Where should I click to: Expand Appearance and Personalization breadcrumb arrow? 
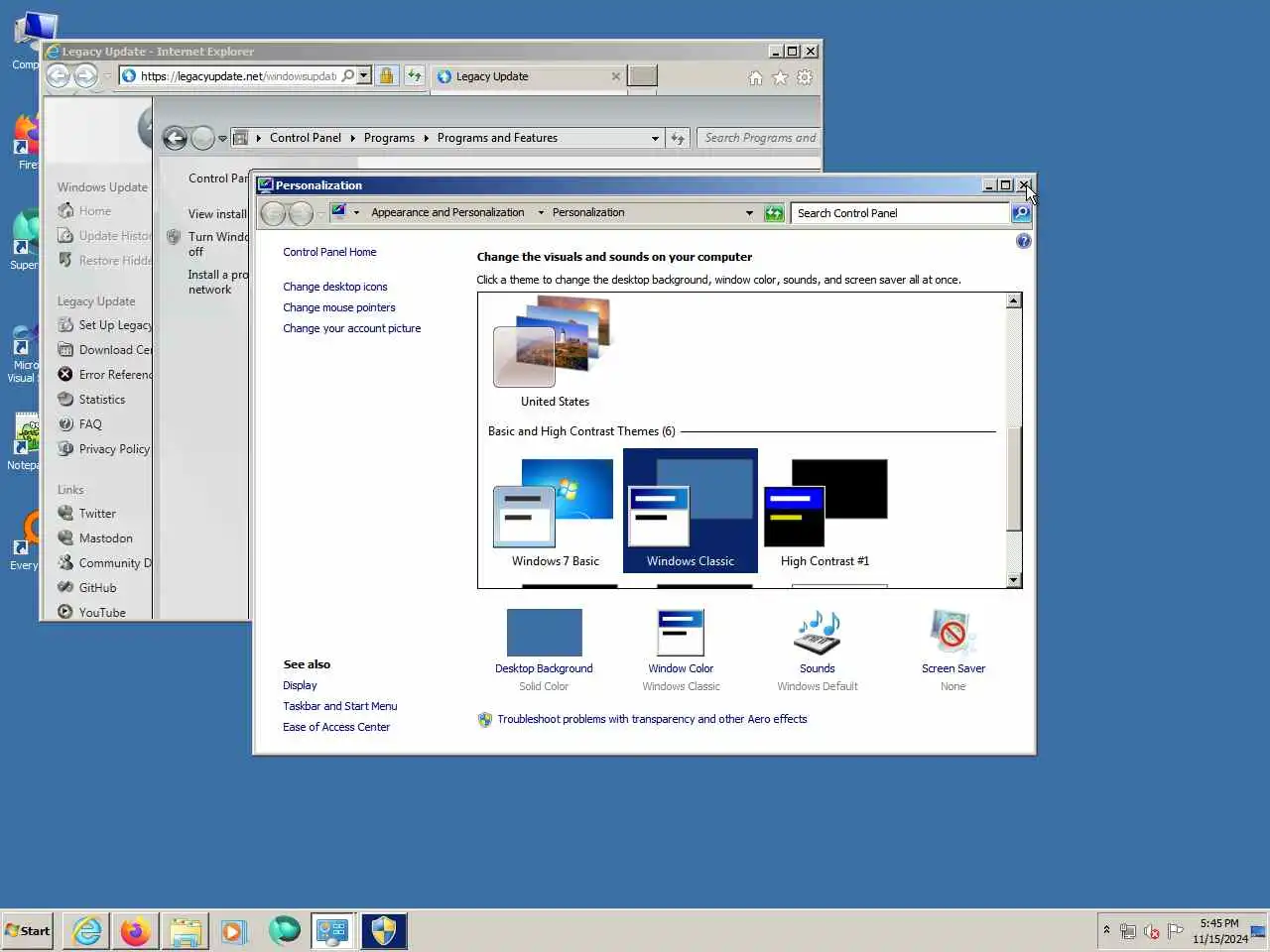541,213
